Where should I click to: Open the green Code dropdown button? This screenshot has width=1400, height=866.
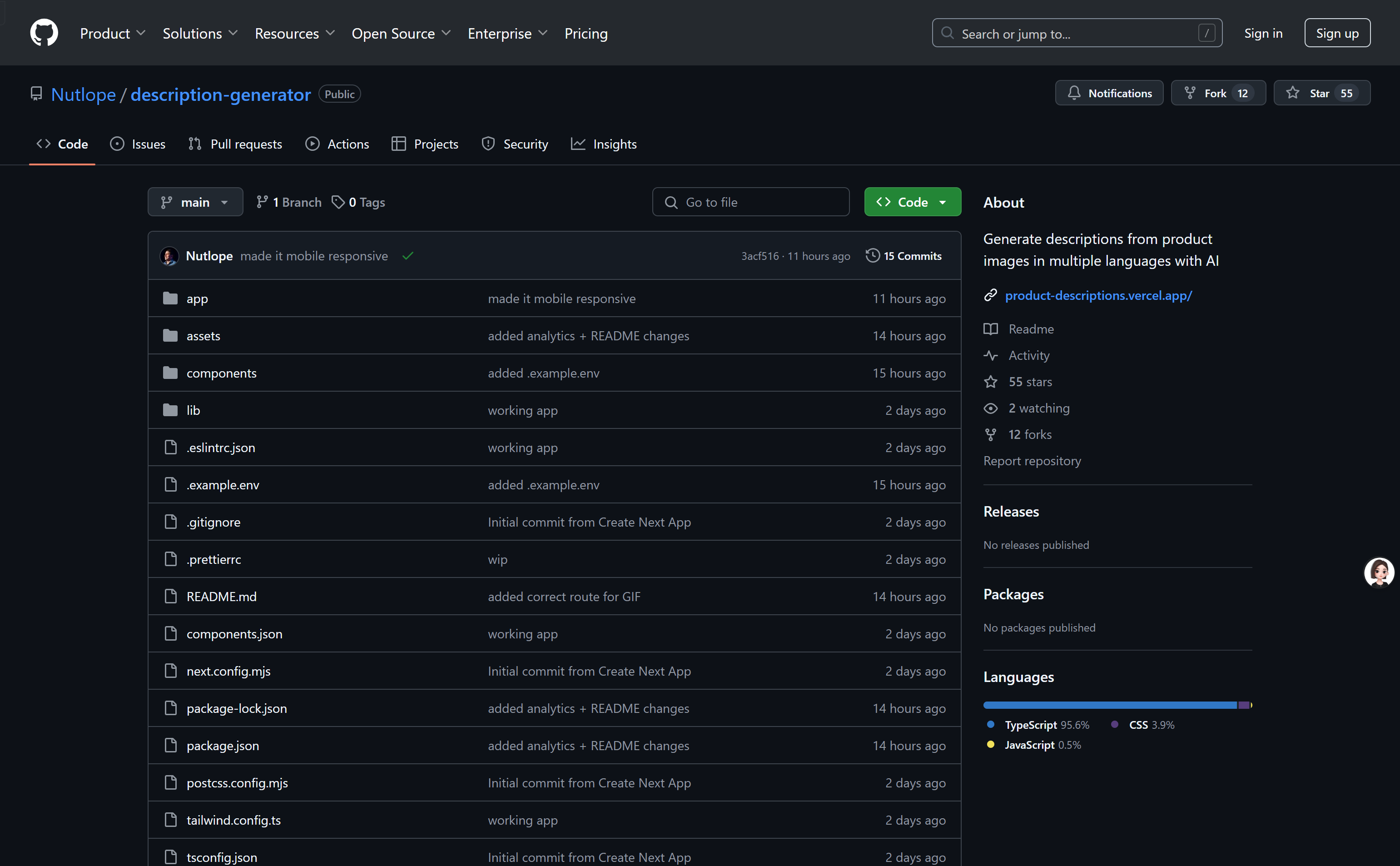912,202
